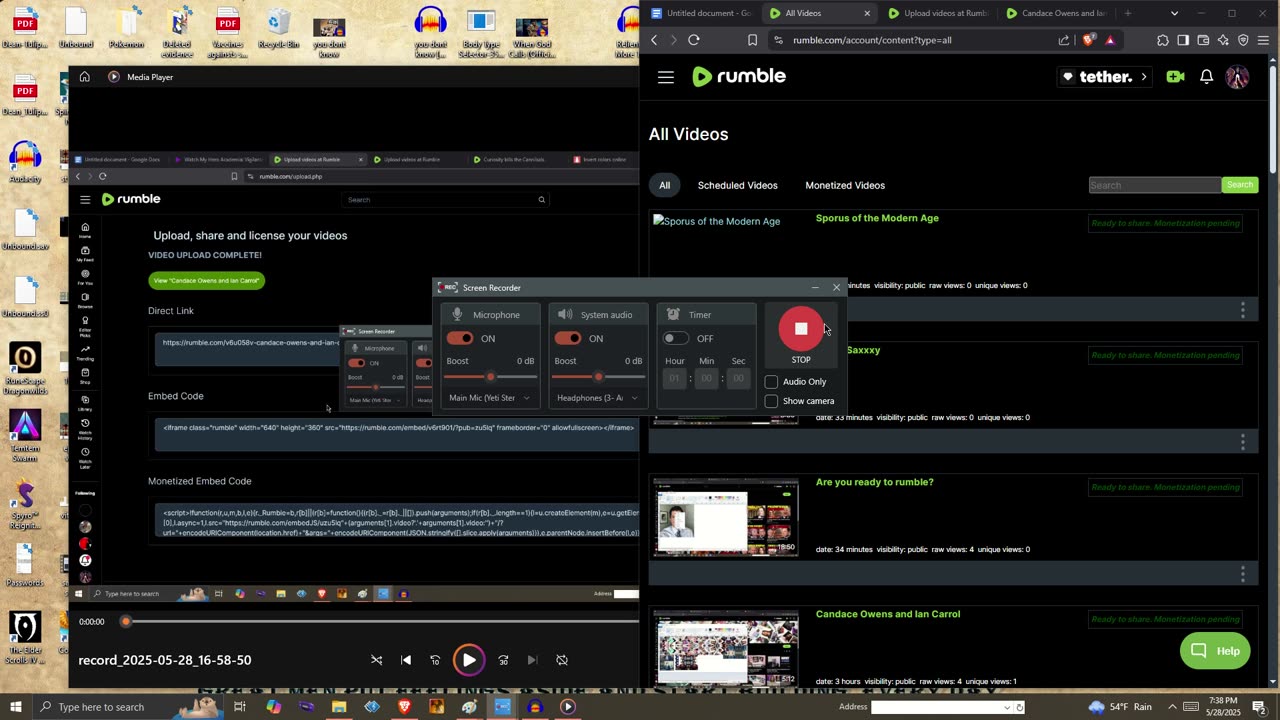Open the browser extensions puzzle icon

pyautogui.click(x=1163, y=40)
